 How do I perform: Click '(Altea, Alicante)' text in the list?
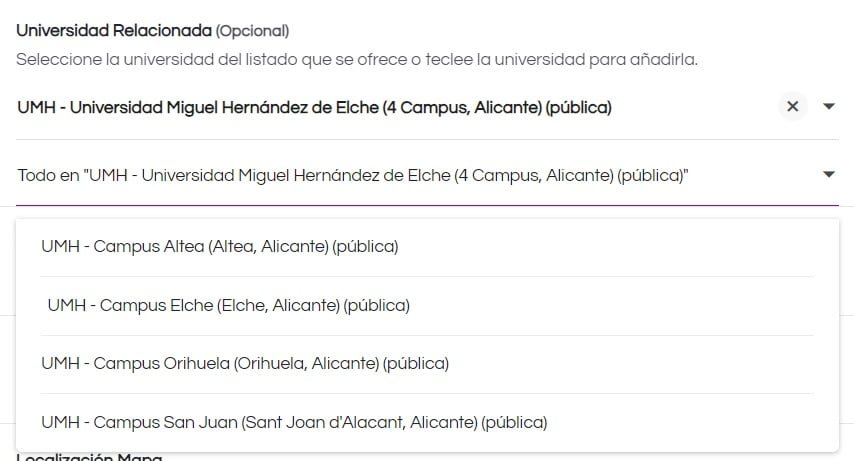click(x=269, y=246)
